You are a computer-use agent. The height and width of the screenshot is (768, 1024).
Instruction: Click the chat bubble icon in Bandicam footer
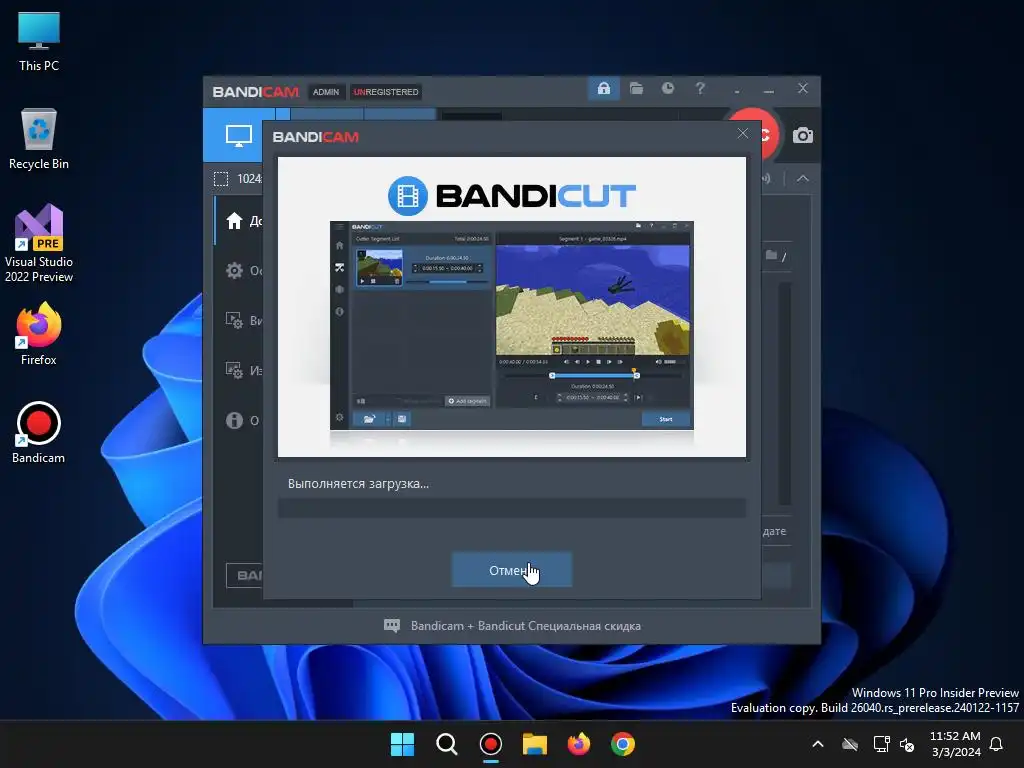[391, 626]
